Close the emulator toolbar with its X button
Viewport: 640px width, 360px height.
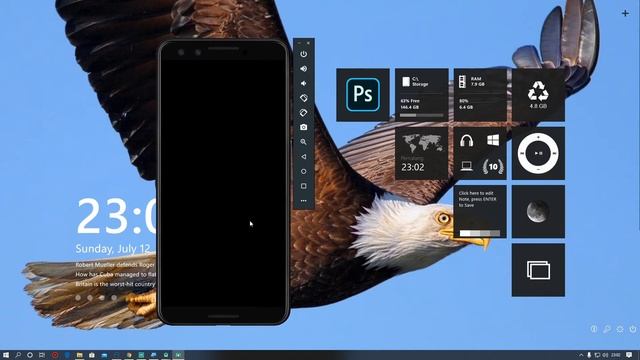pyautogui.click(x=308, y=43)
